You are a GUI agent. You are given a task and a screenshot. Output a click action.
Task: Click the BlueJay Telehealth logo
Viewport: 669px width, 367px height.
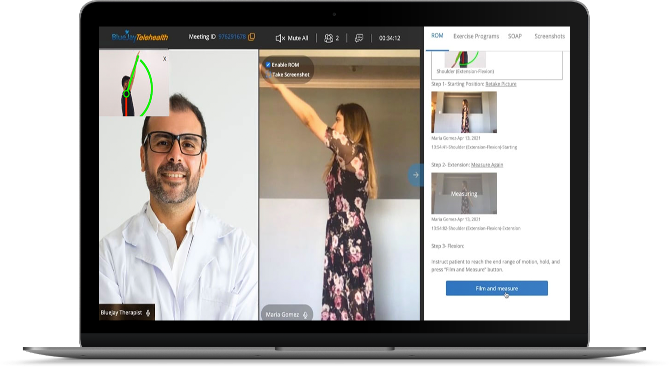pos(140,37)
